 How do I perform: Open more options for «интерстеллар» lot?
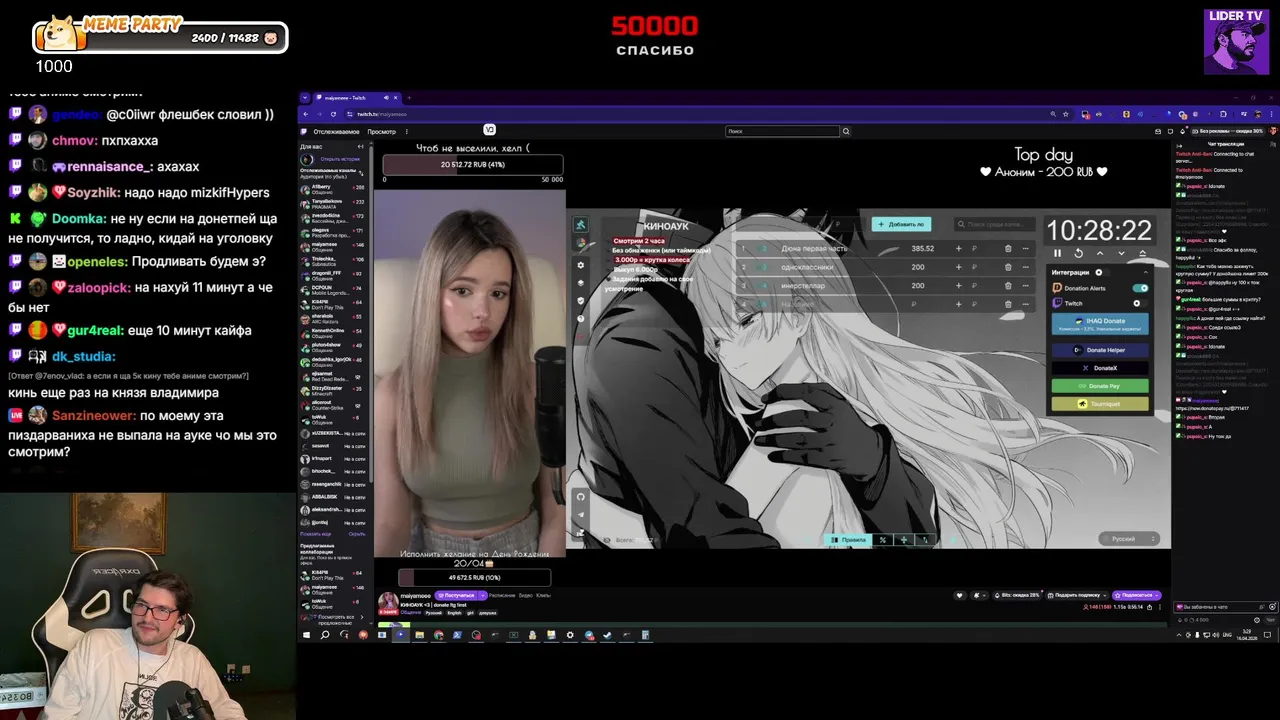pos(1026,286)
